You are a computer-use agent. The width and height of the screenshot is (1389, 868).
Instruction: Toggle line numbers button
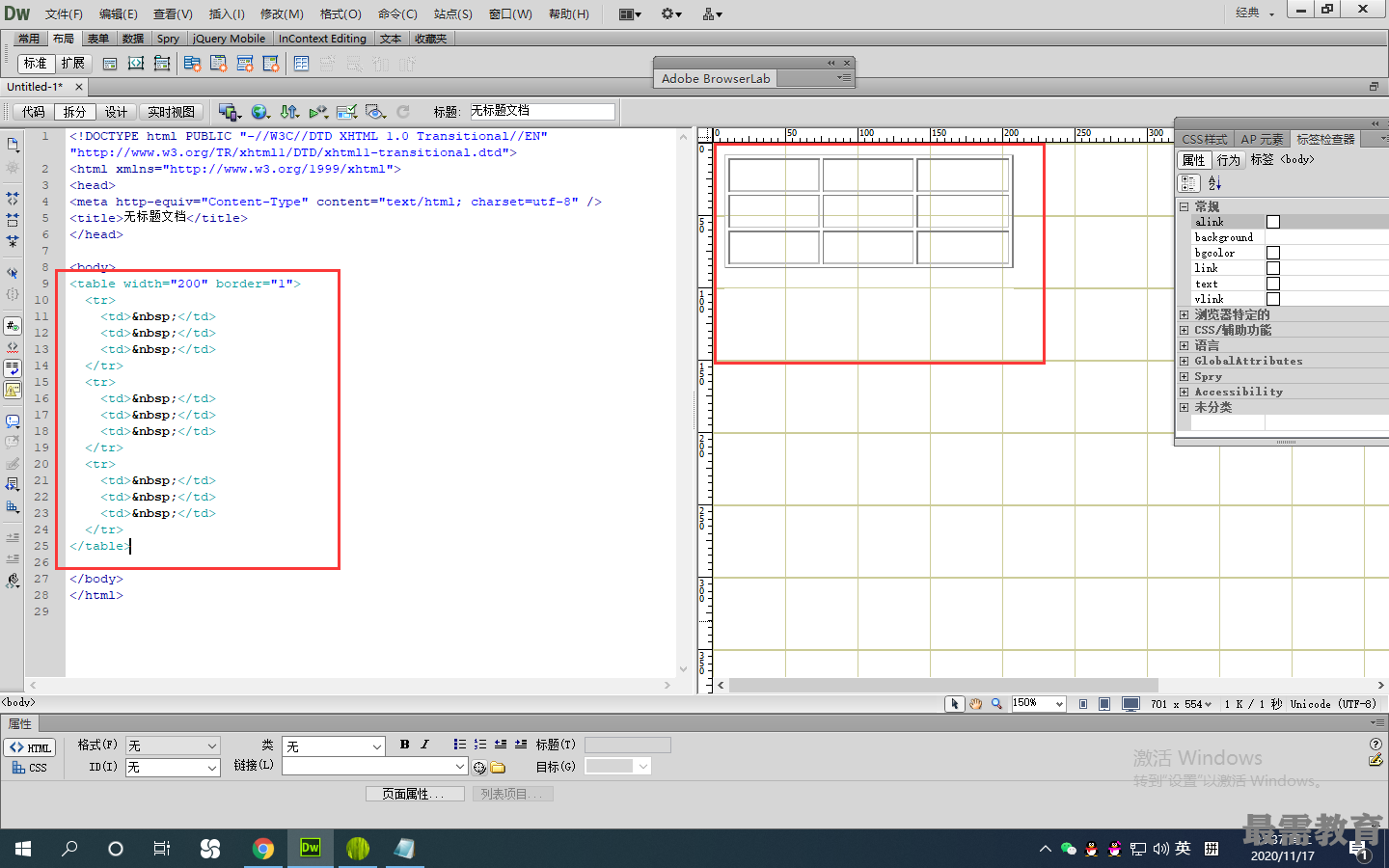(13, 326)
